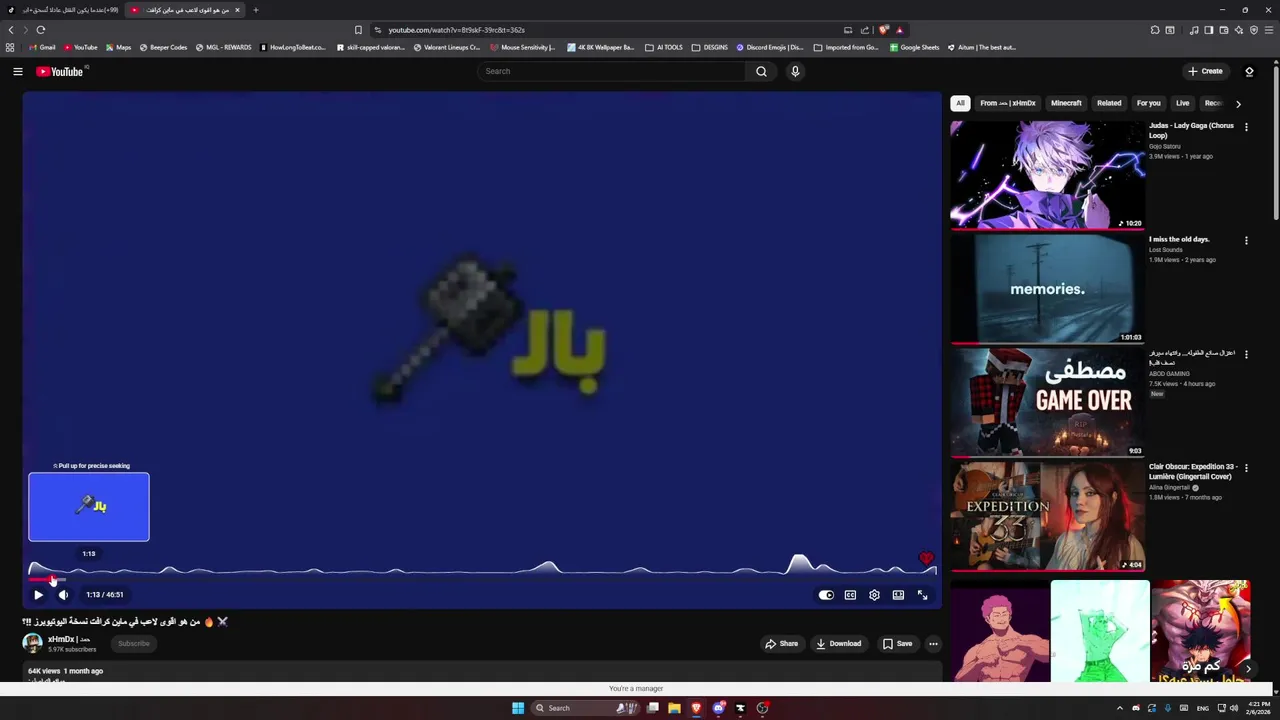
Task: Open the xHmDx channel avatar
Action: click(x=32, y=643)
